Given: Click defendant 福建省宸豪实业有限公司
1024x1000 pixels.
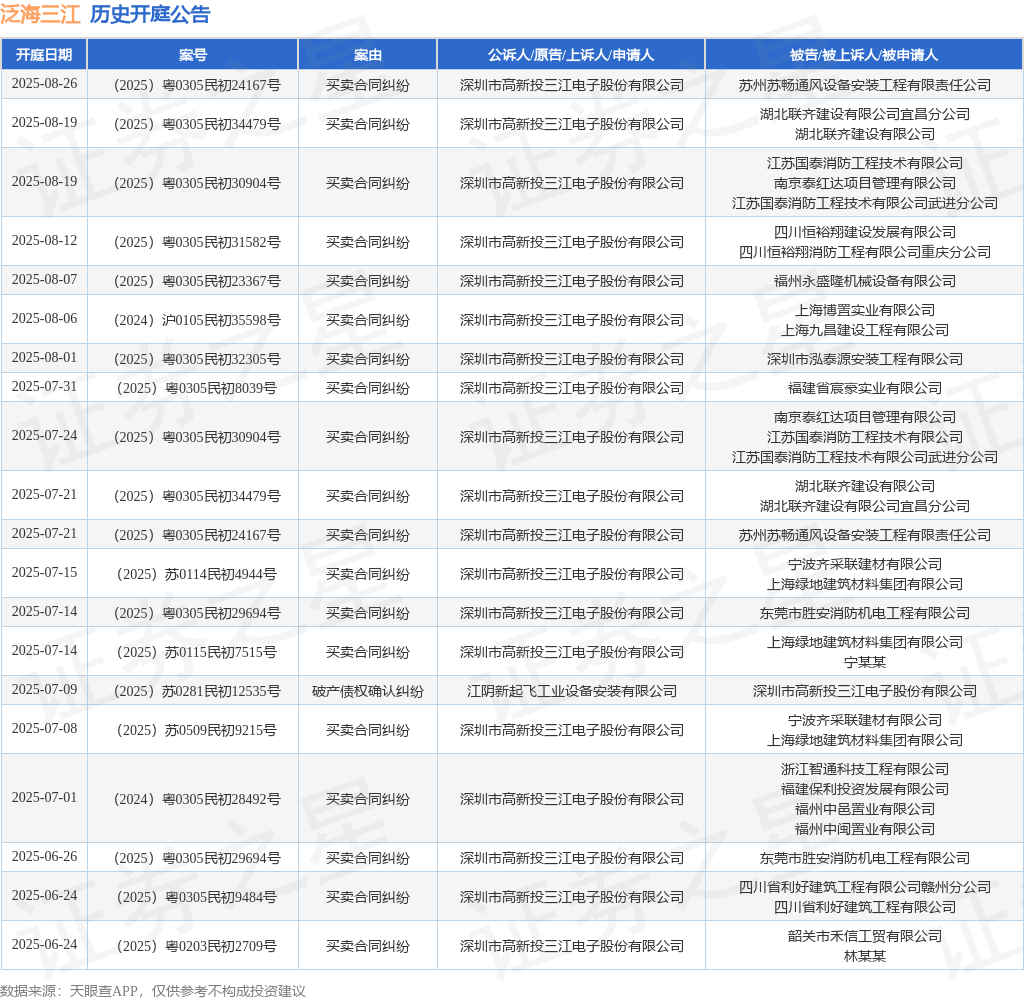Looking at the screenshot, I should click(865, 388).
